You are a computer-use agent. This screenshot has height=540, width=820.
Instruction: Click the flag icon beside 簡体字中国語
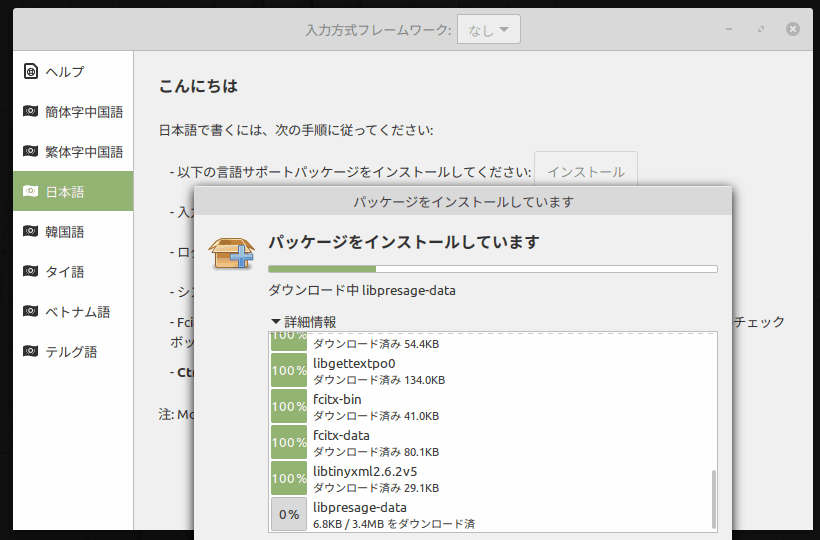click(30, 111)
